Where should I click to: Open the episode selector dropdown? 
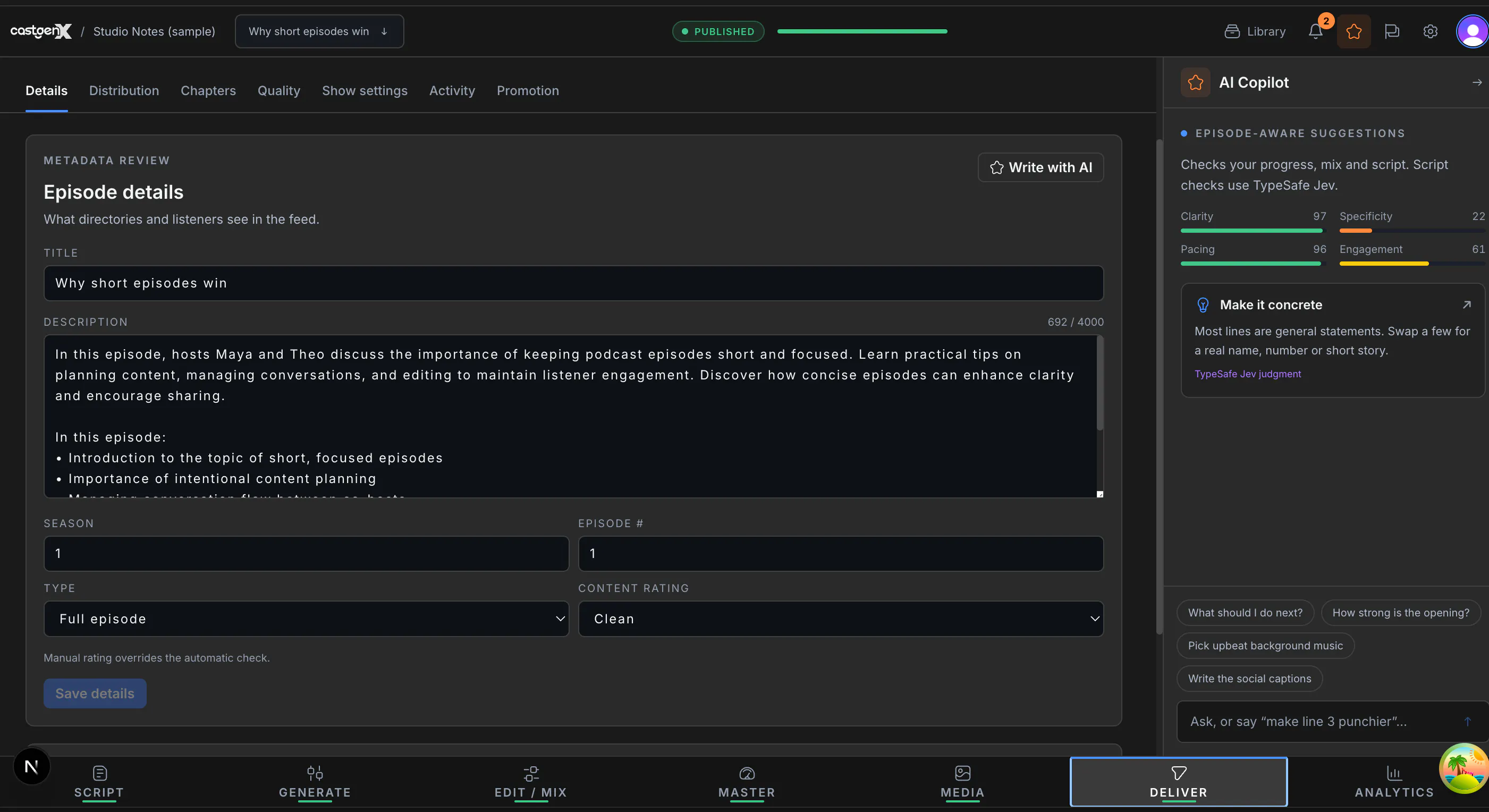click(319, 31)
